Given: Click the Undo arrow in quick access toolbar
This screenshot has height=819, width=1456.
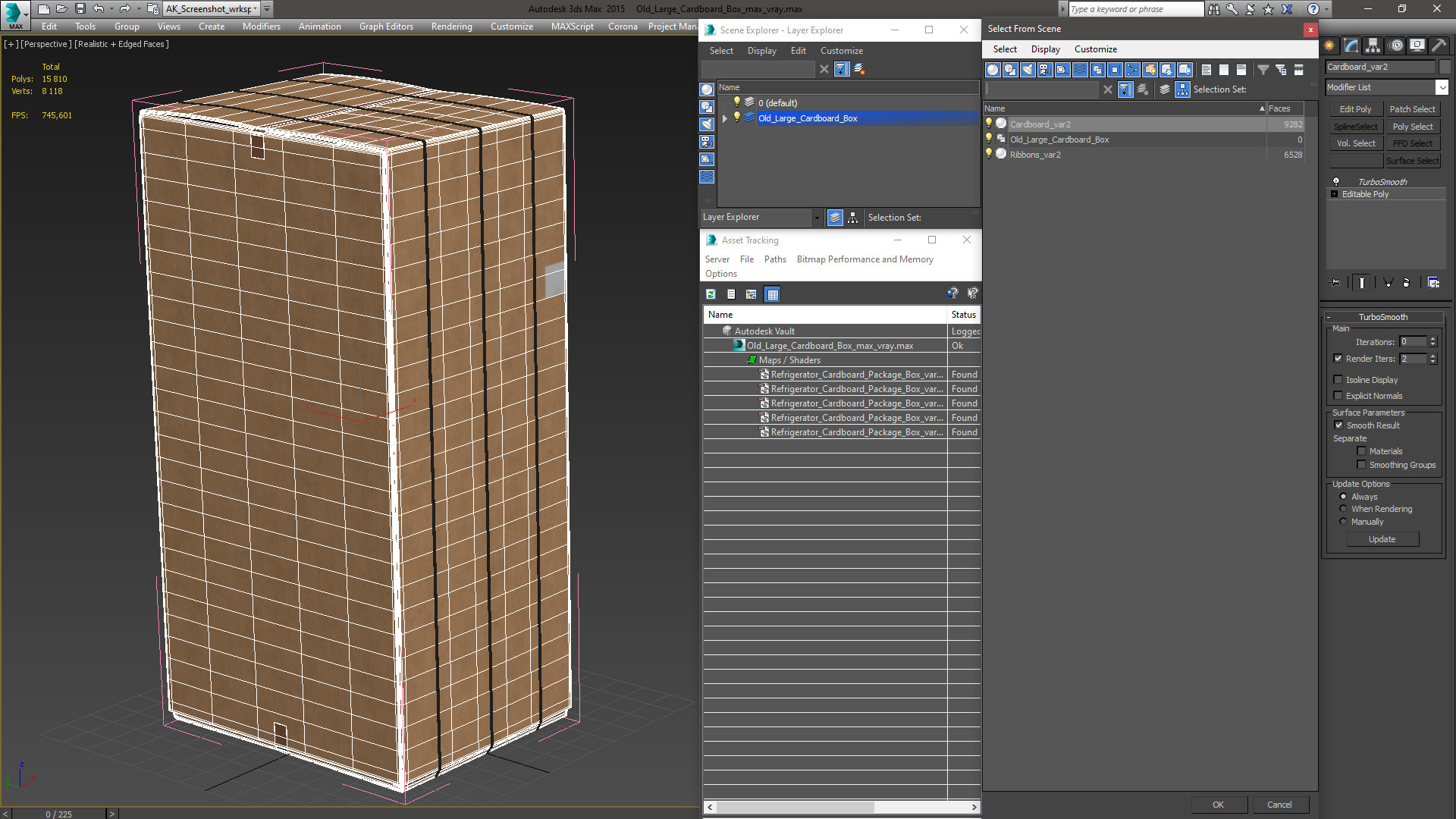Looking at the screenshot, I should (99, 9).
